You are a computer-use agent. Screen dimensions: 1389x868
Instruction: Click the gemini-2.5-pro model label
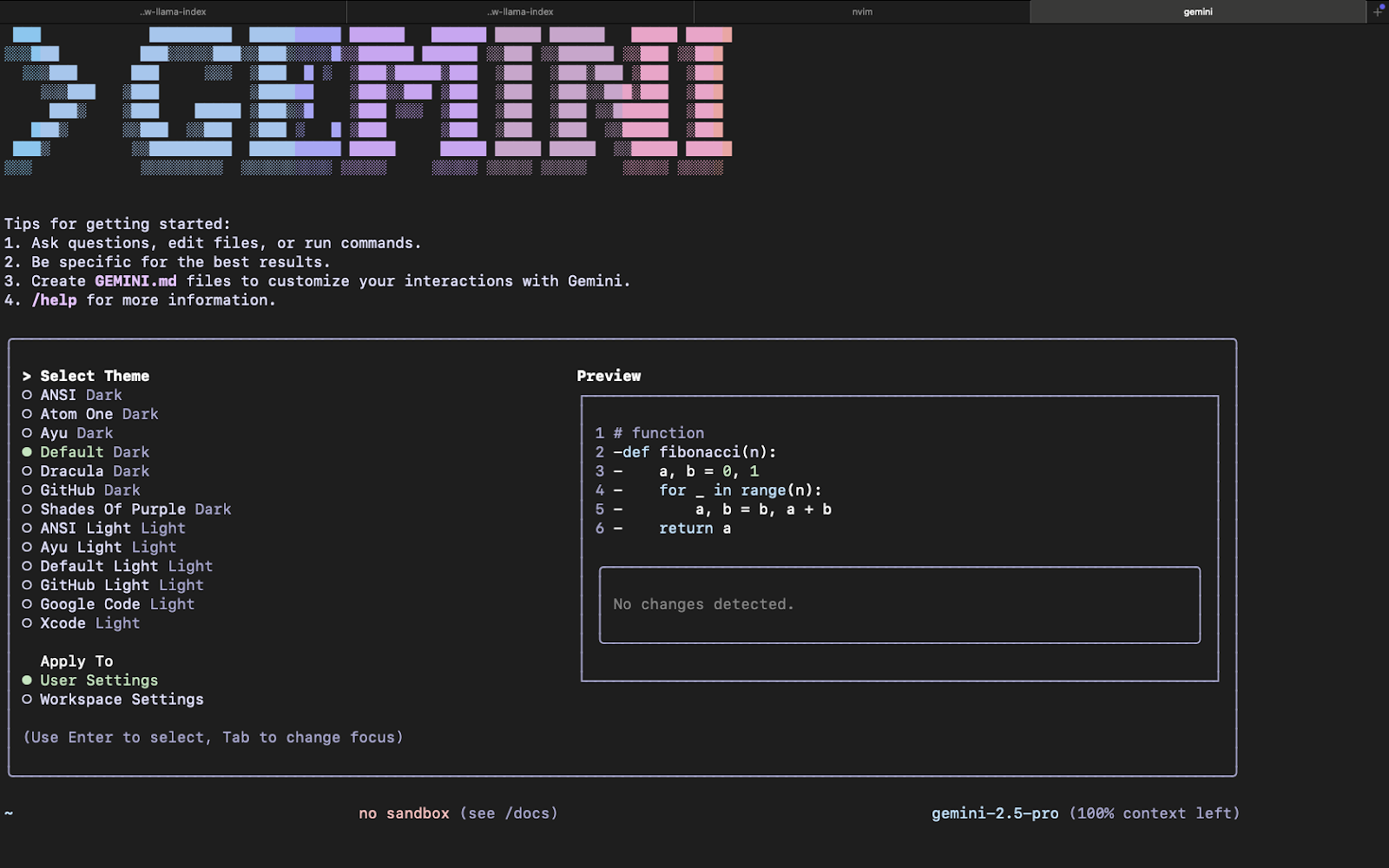tap(995, 813)
